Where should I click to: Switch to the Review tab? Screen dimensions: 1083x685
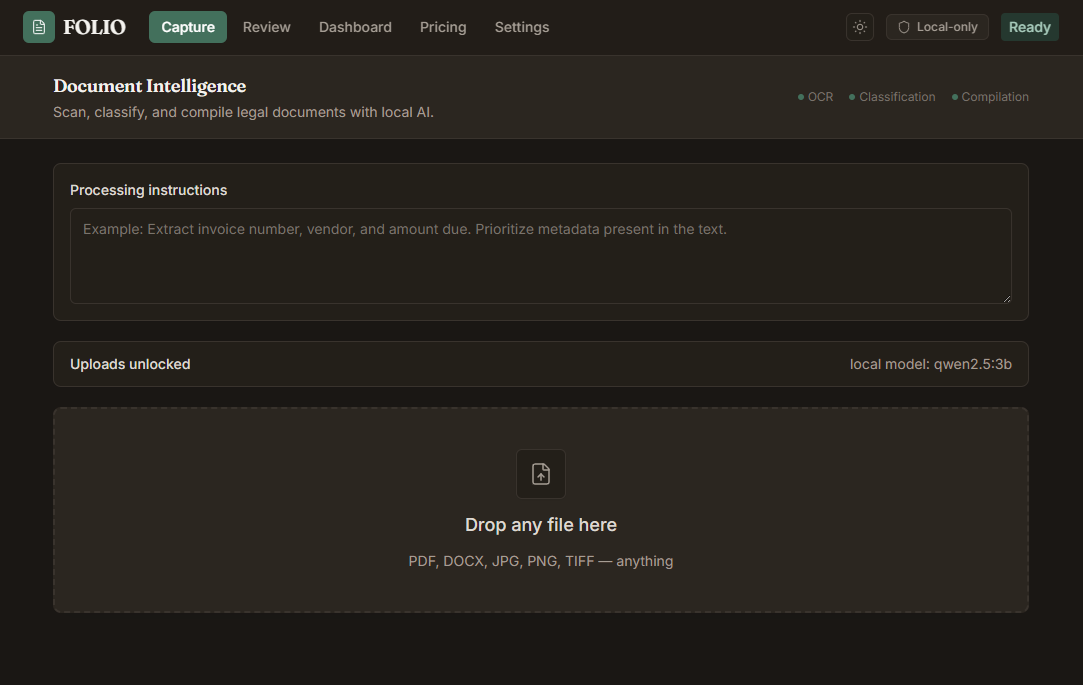(x=267, y=27)
